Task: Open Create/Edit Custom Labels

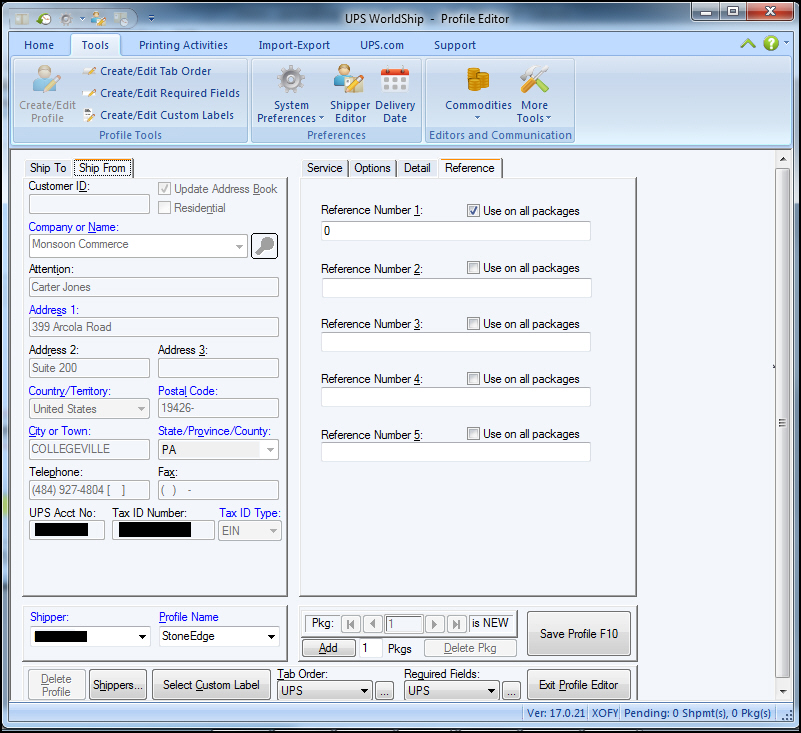Action: click(166, 115)
